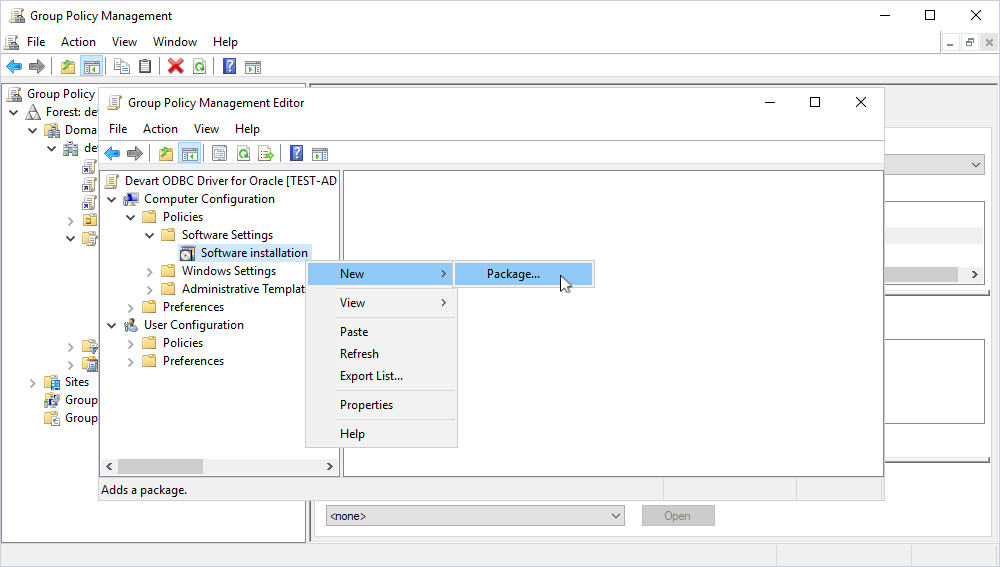Collapse Computer Configuration node
Screen dimensions: 1000x567
click(x=112, y=200)
